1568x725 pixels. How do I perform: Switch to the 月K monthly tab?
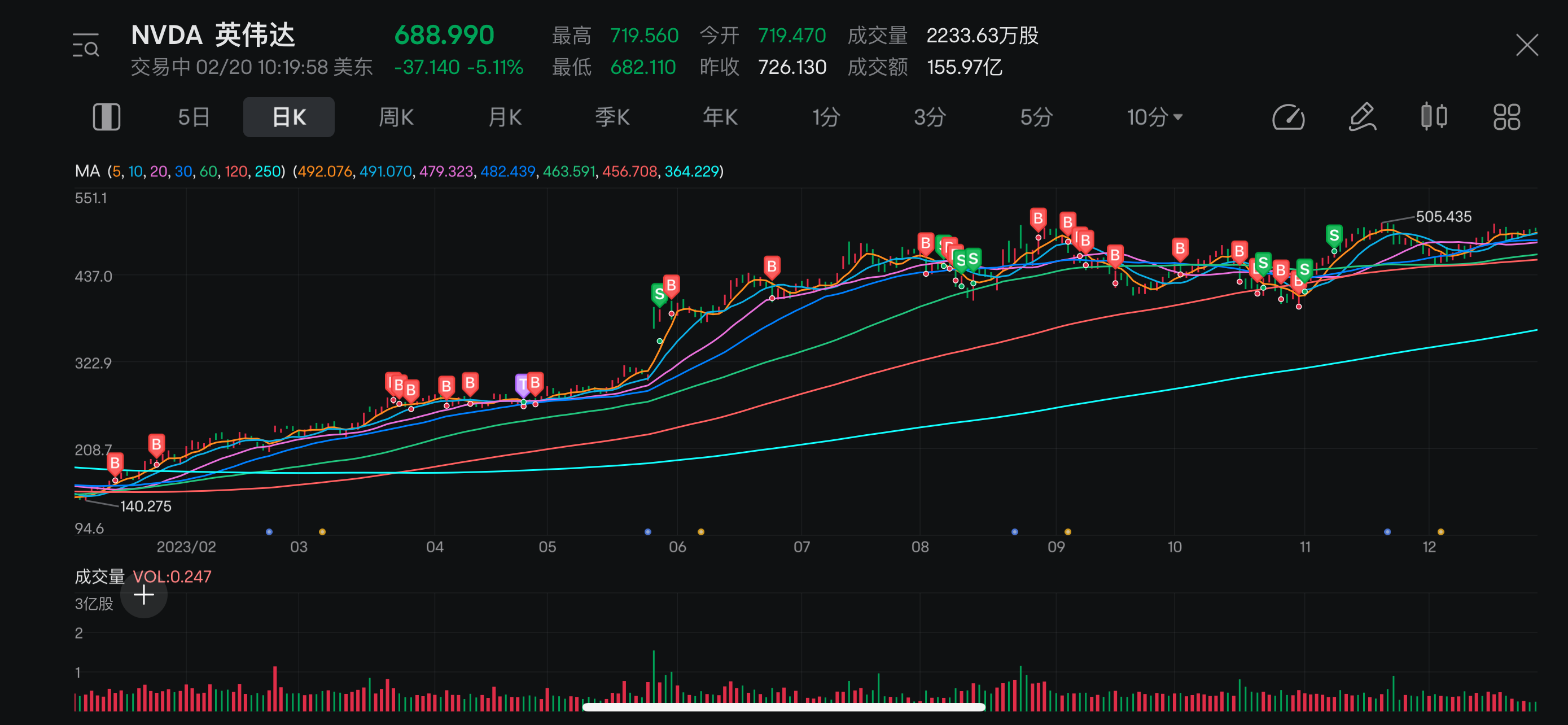(505, 117)
